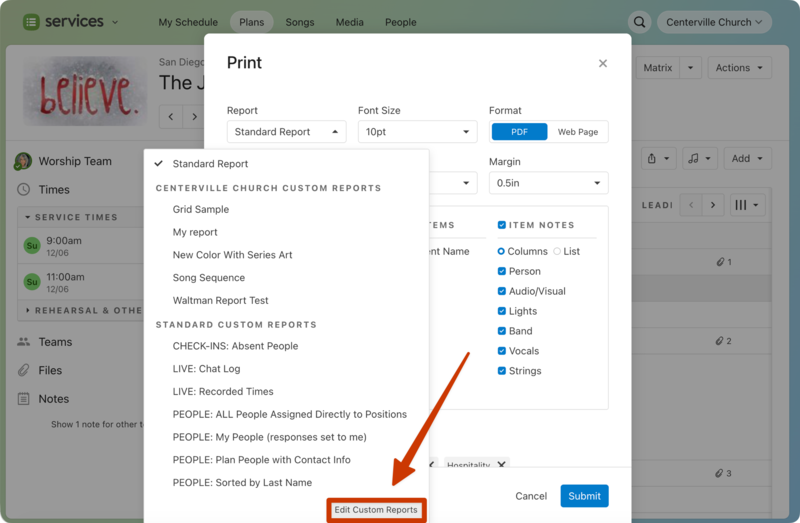
Task: Click previous arrow beside LEADI header
Action: click(691, 205)
